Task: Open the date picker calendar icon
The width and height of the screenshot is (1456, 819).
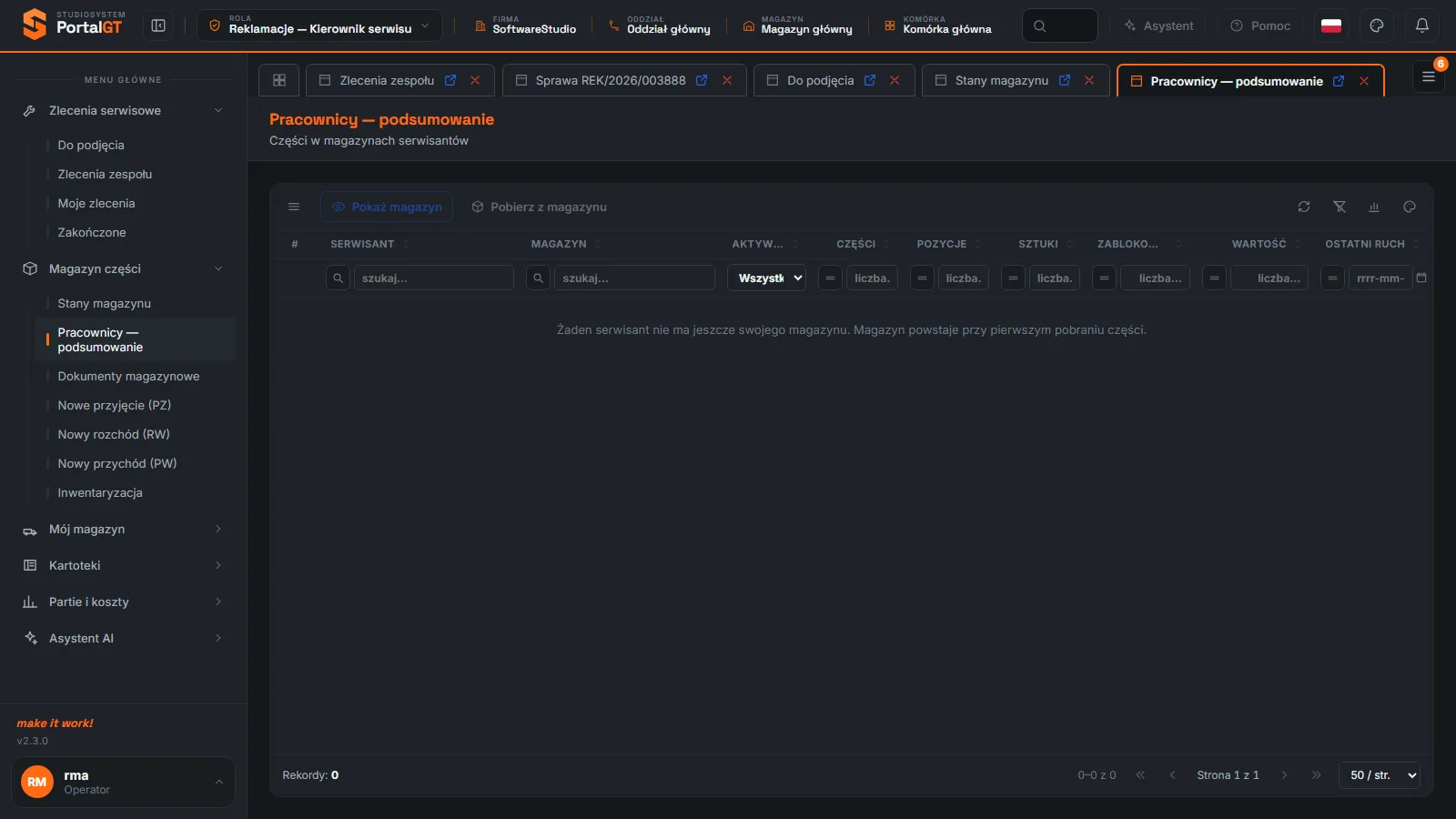Action: coord(1421,278)
